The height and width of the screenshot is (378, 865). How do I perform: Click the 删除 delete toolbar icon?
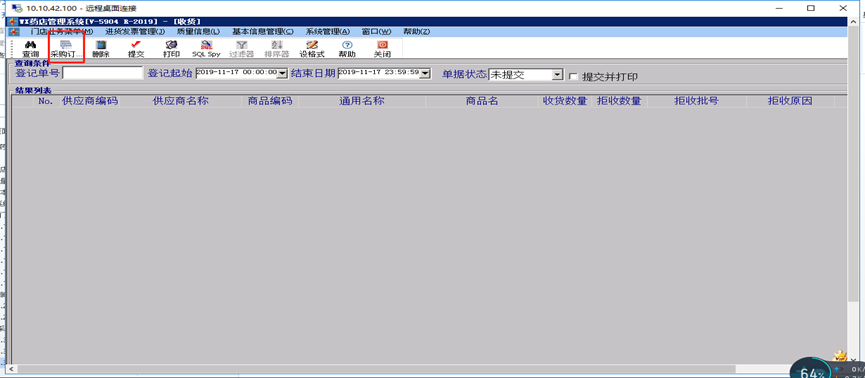(101, 49)
